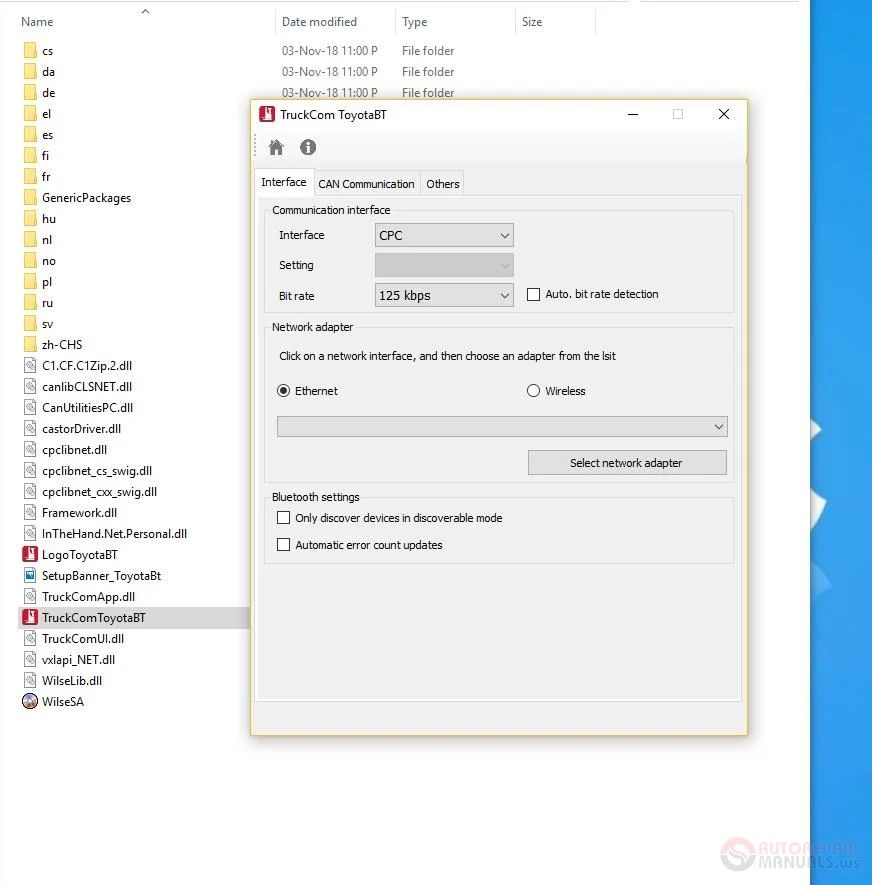Select the ru folder name
872x885 pixels.
(47, 303)
